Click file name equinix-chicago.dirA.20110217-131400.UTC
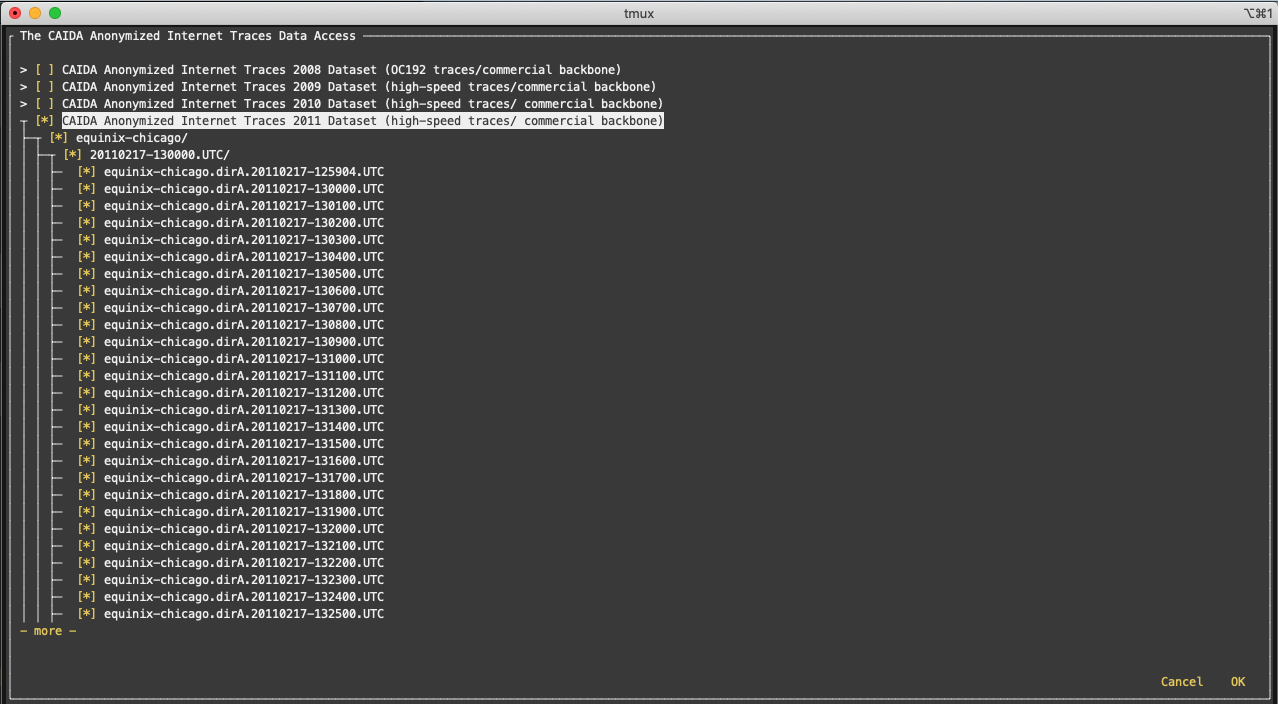 tap(244, 427)
